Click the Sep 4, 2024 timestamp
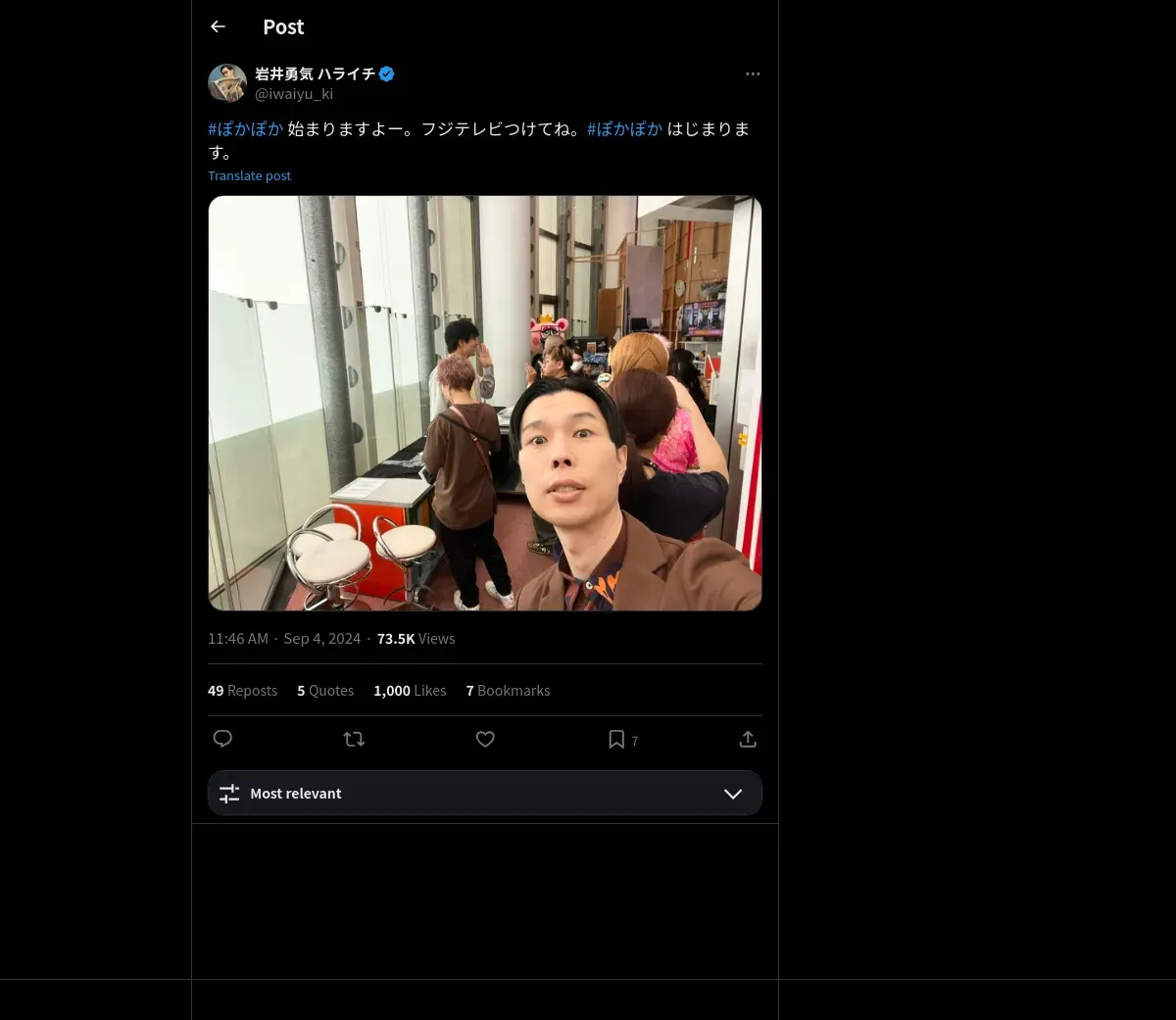Image resolution: width=1176 pixels, height=1020 pixels. 322,639
